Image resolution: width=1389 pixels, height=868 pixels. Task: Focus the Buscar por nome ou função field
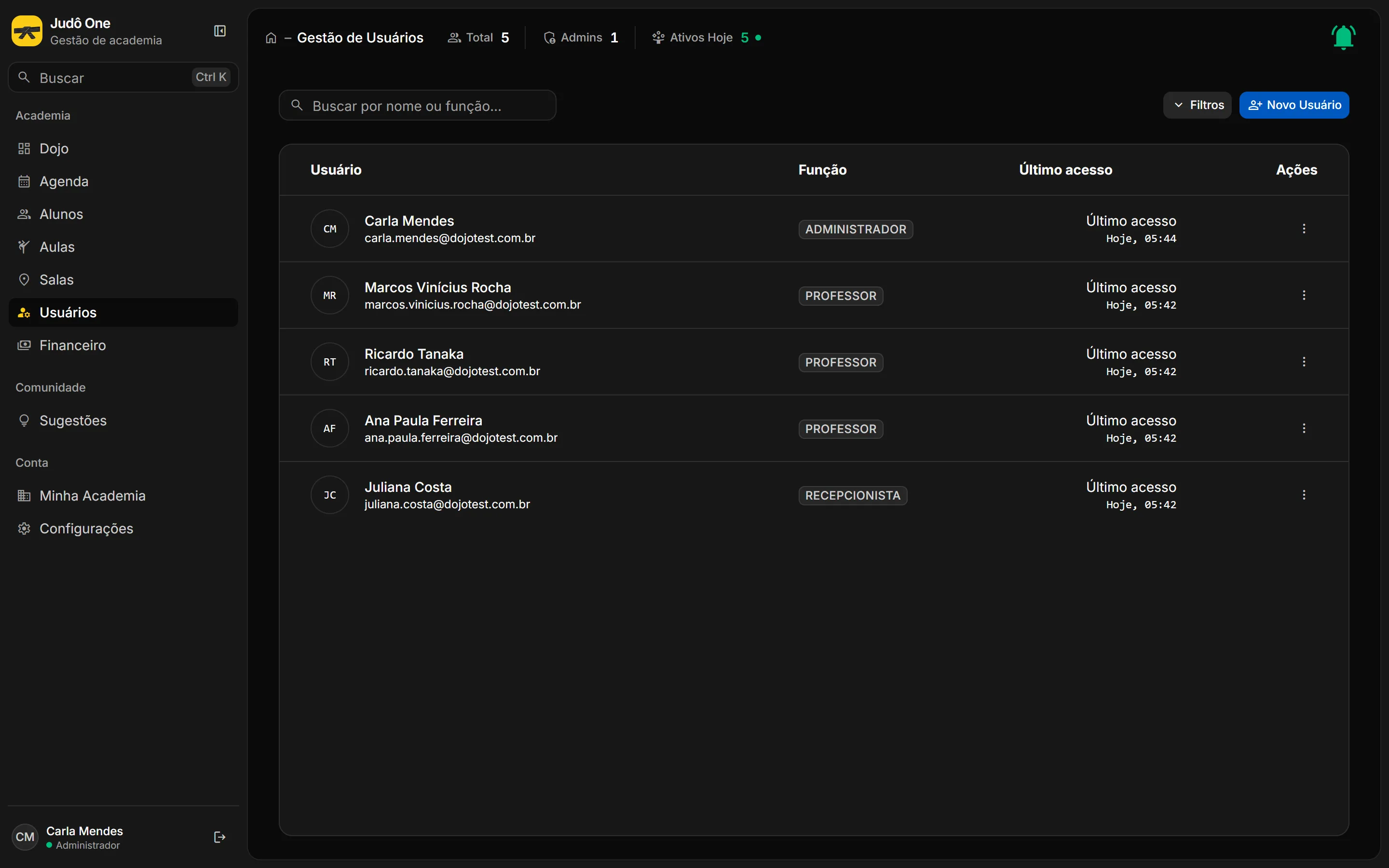point(417,106)
